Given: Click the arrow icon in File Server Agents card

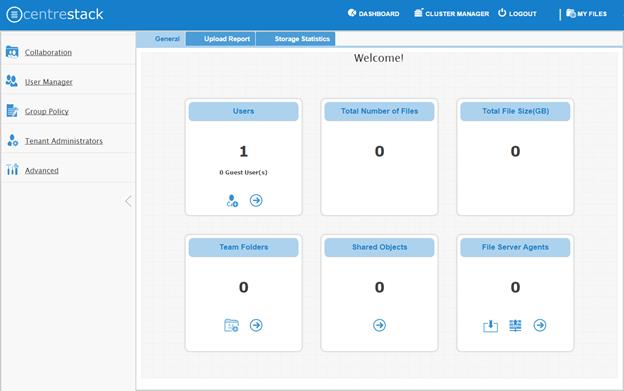Looking at the screenshot, I should [x=540, y=325].
